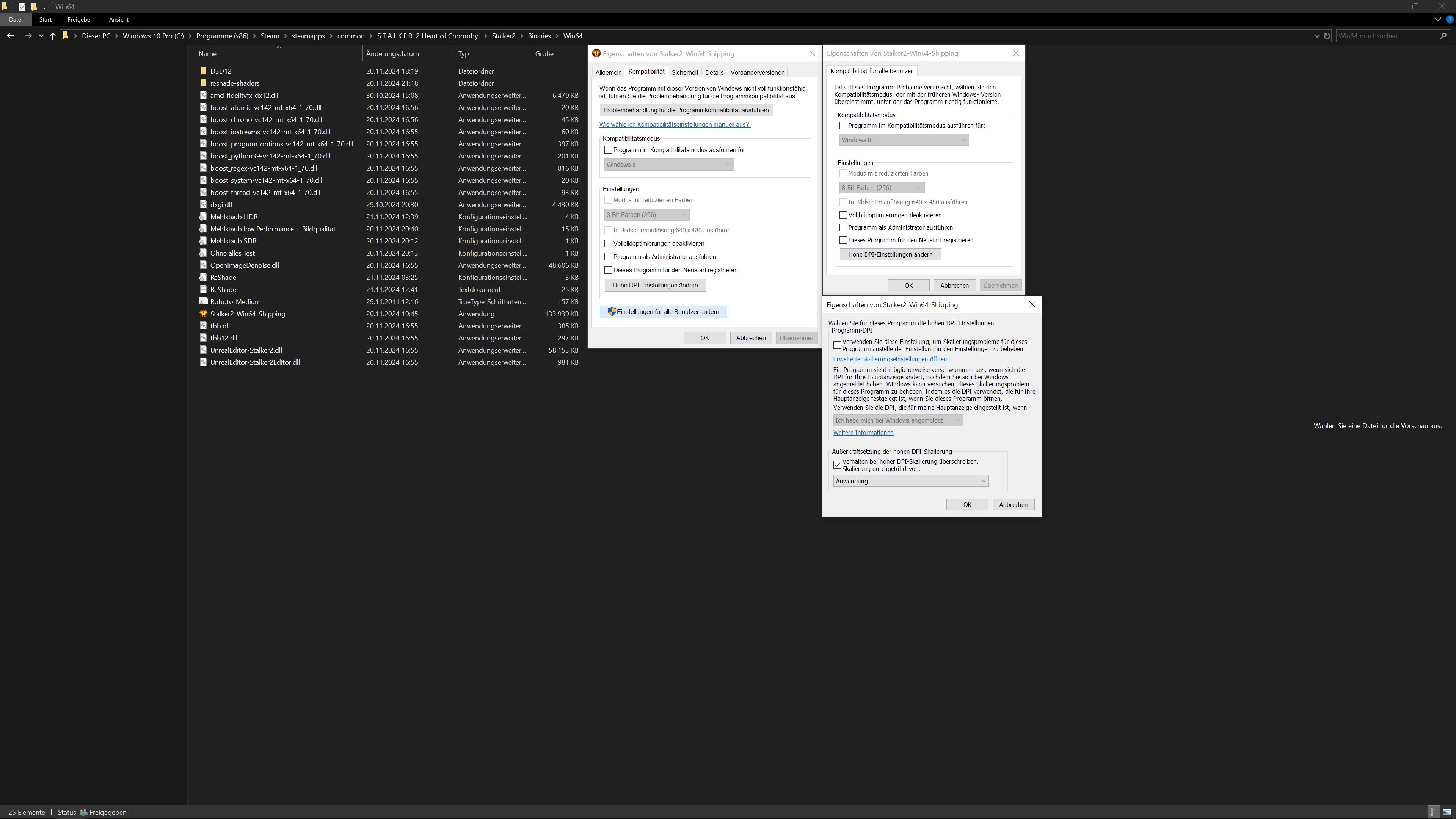Open the Ansicht ribbon tab
The height and width of the screenshot is (819, 1456).
[119, 19]
